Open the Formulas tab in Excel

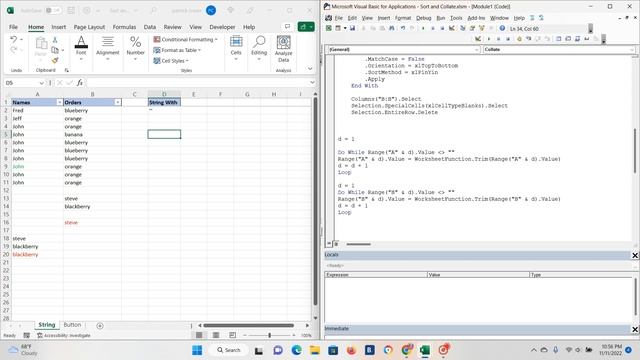(x=124, y=27)
